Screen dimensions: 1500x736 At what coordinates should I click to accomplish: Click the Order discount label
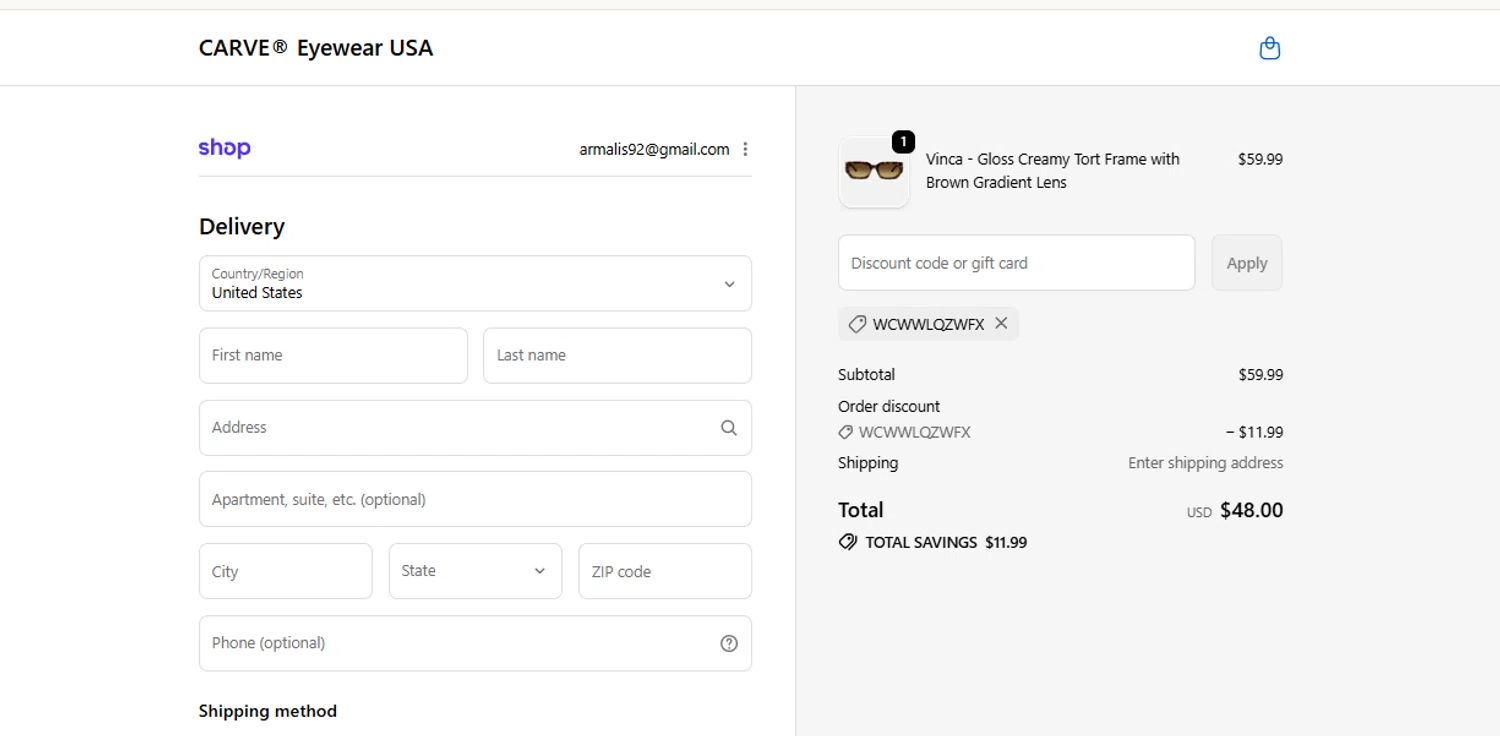[x=889, y=406]
